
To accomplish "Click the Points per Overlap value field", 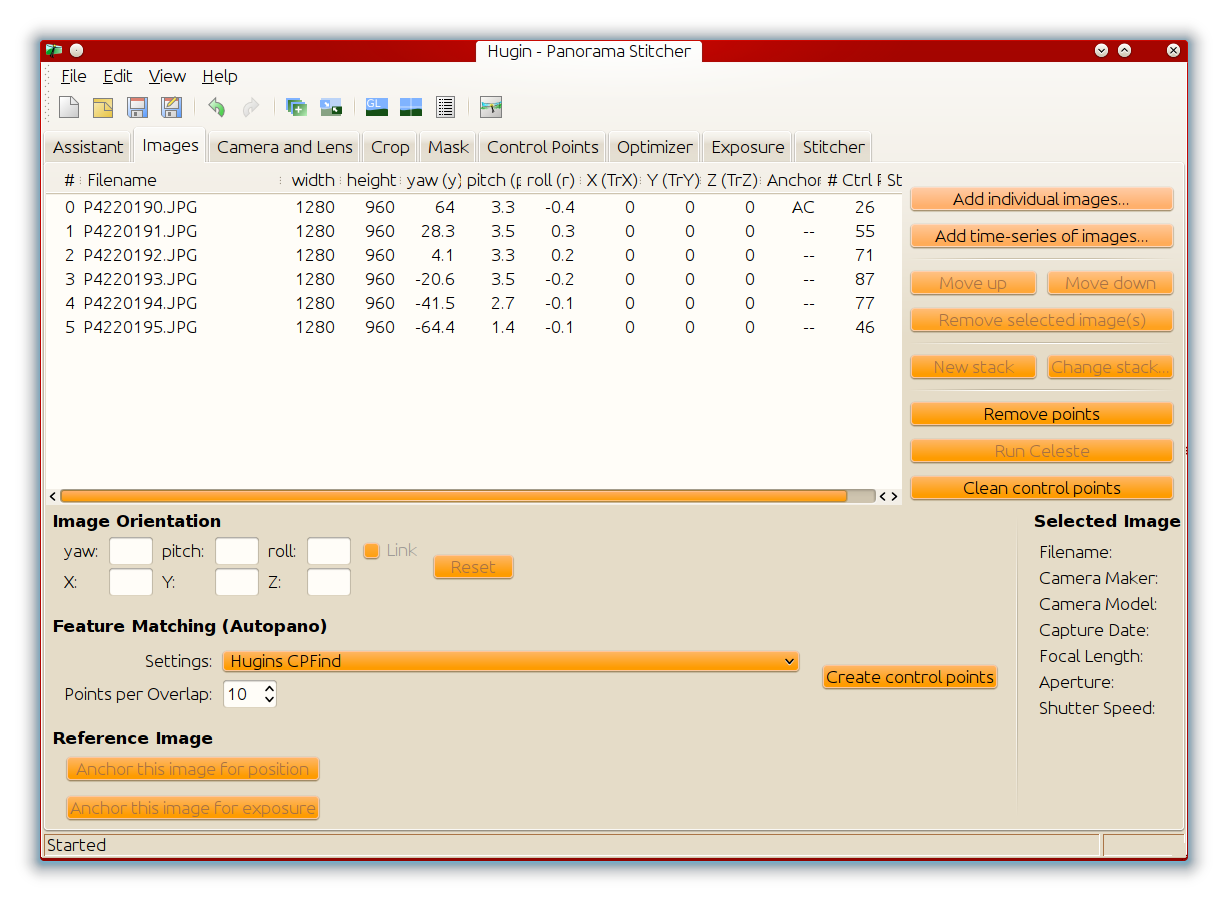I will 243,694.
